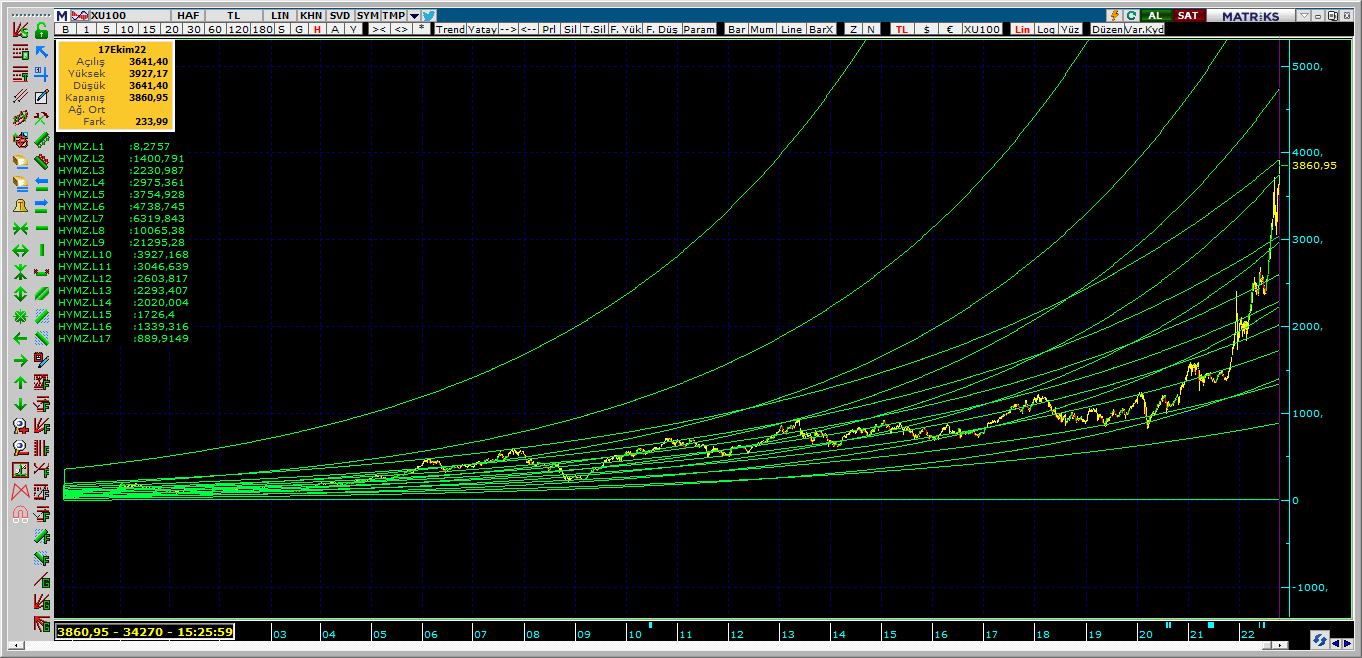Screen dimensions: 1362x658
Task: Click the green AL buy button
Action: tap(1155, 16)
